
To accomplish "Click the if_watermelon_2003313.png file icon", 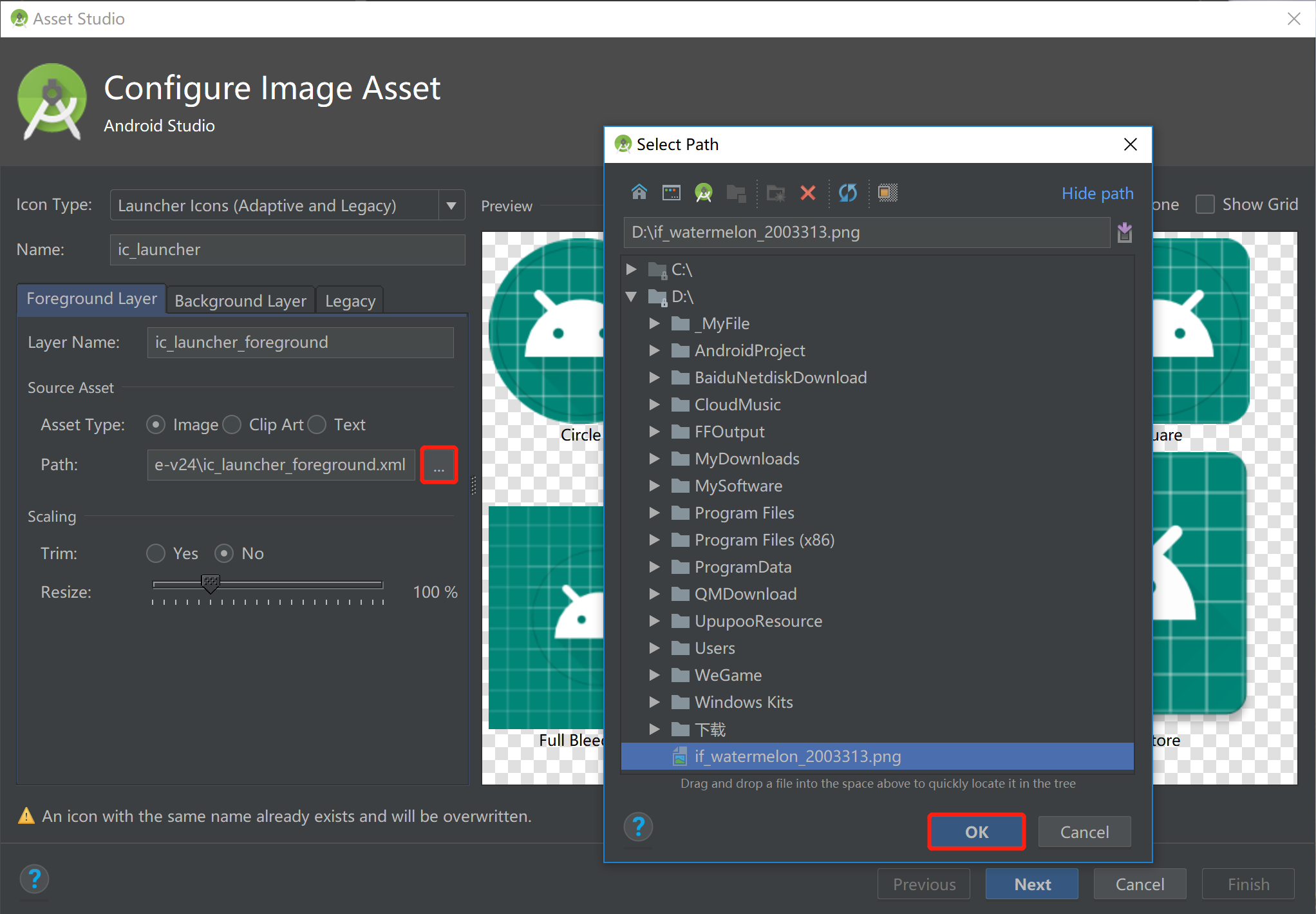I will point(679,756).
